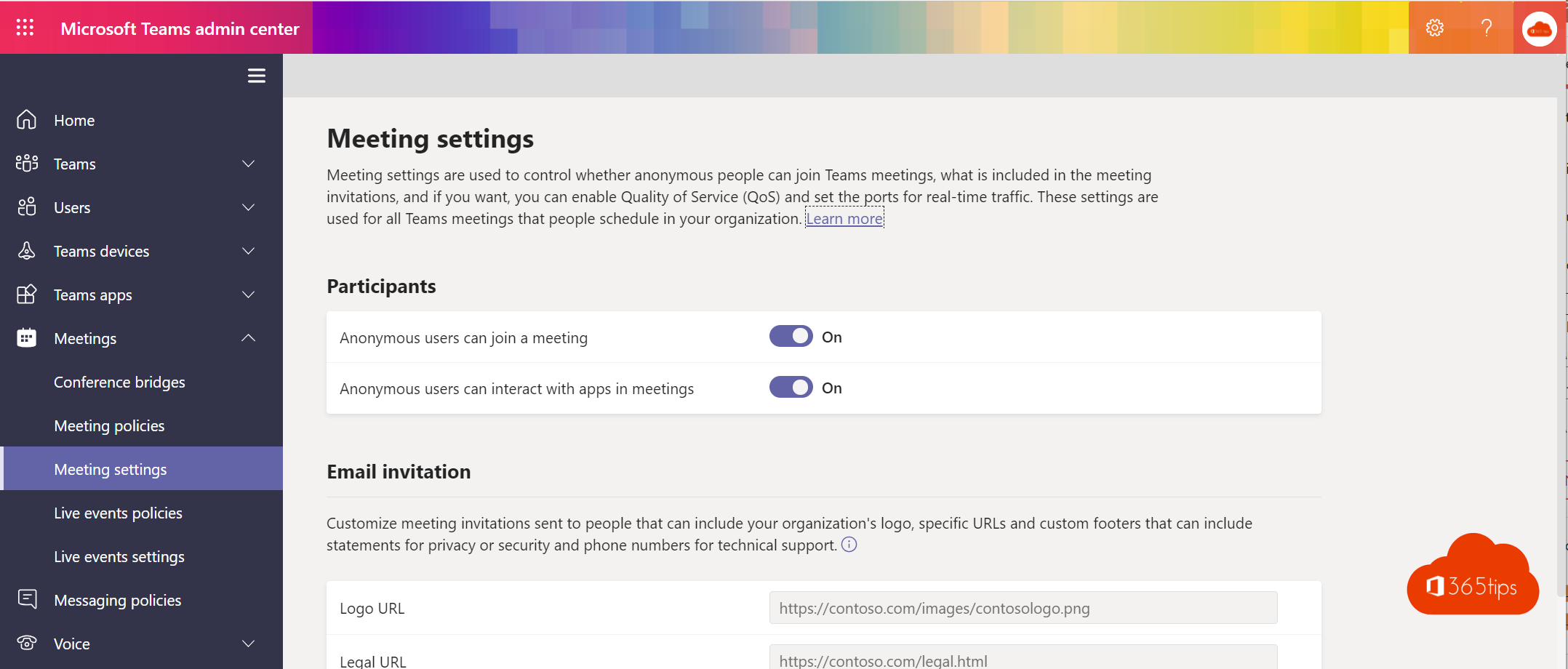Collapse the Meetings section chevron
This screenshot has width=1568, height=669.
[248, 338]
